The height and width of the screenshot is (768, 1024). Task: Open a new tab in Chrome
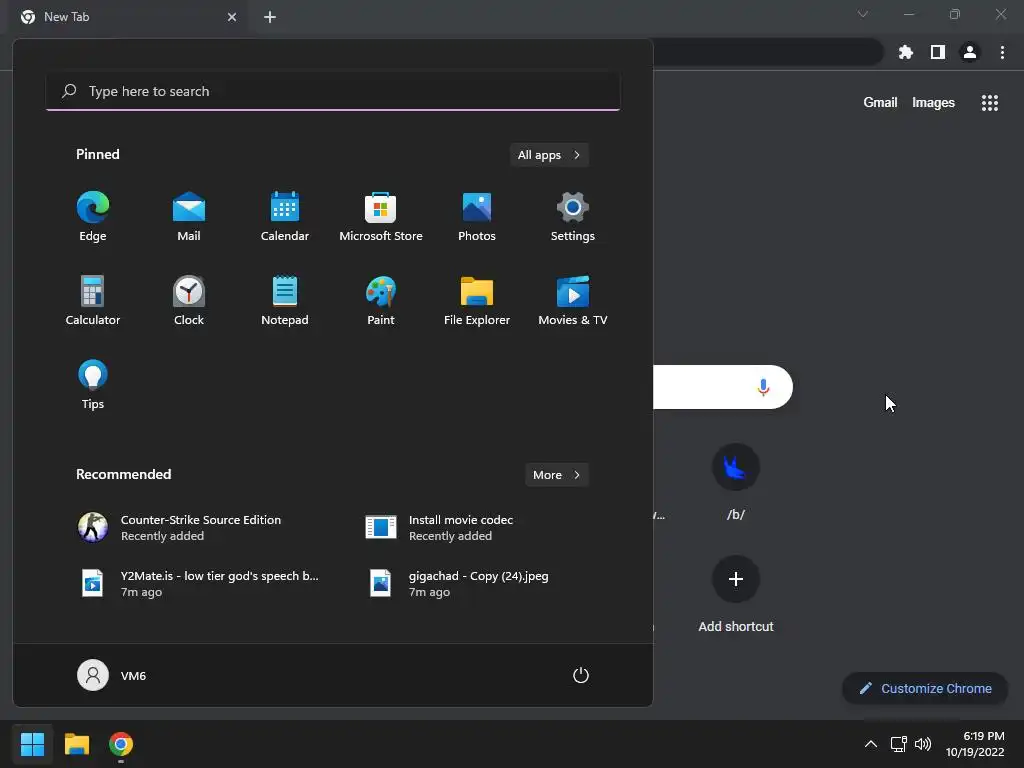click(x=270, y=17)
